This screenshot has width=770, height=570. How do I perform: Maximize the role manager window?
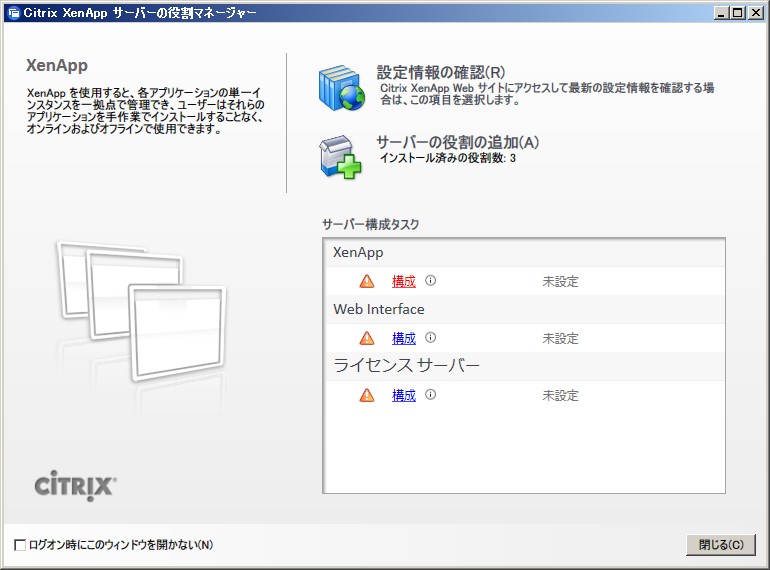click(738, 13)
